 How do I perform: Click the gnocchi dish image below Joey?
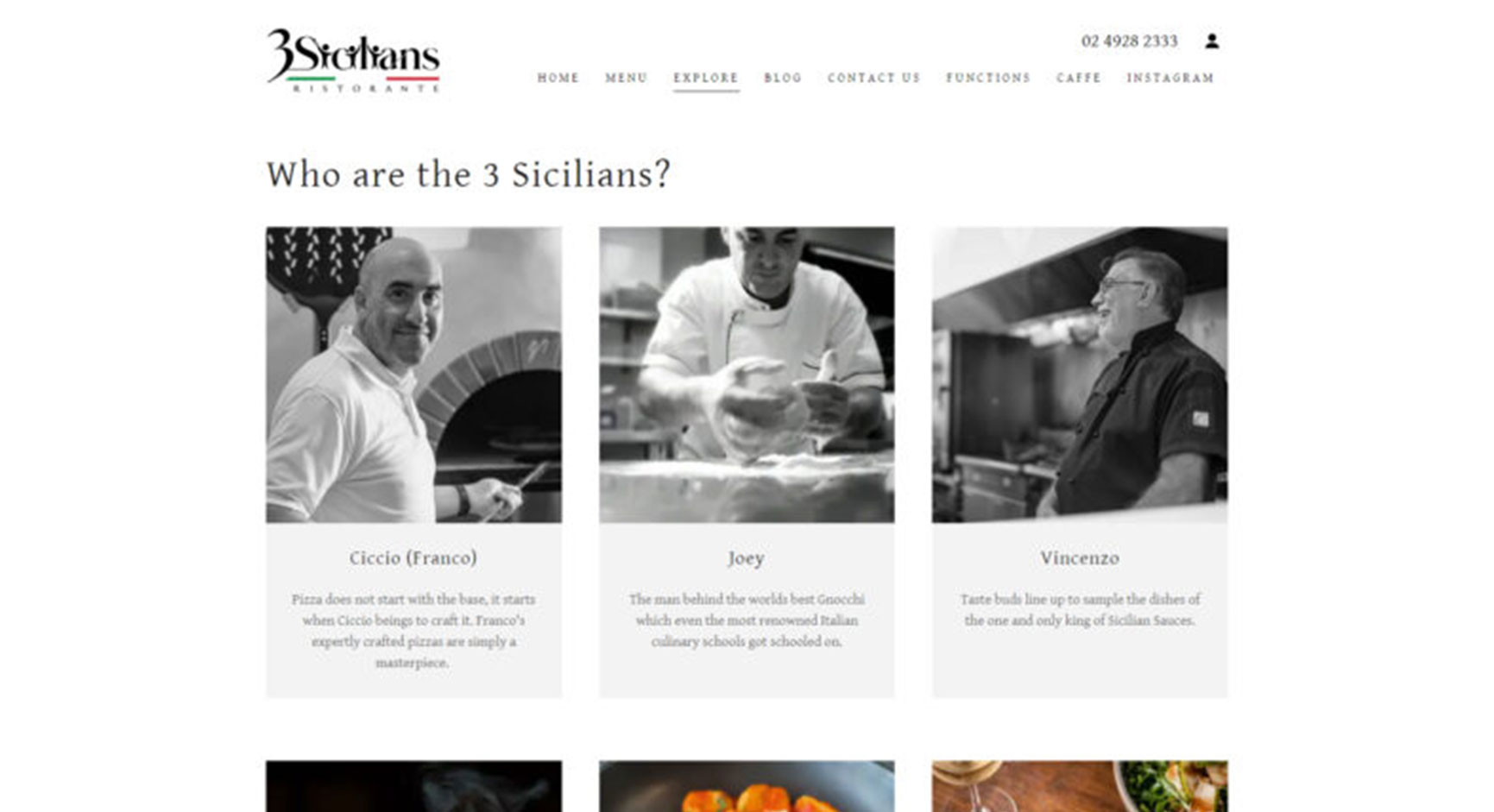click(747, 786)
